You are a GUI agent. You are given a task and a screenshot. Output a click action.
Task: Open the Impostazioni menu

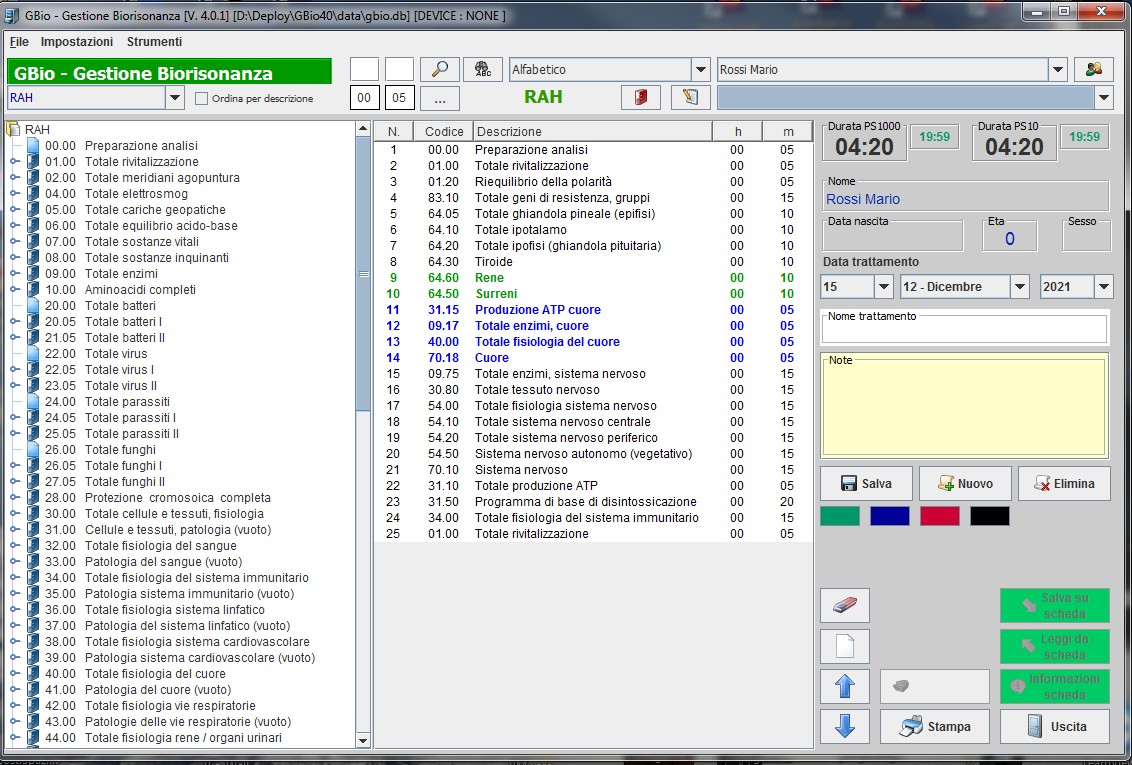click(77, 42)
